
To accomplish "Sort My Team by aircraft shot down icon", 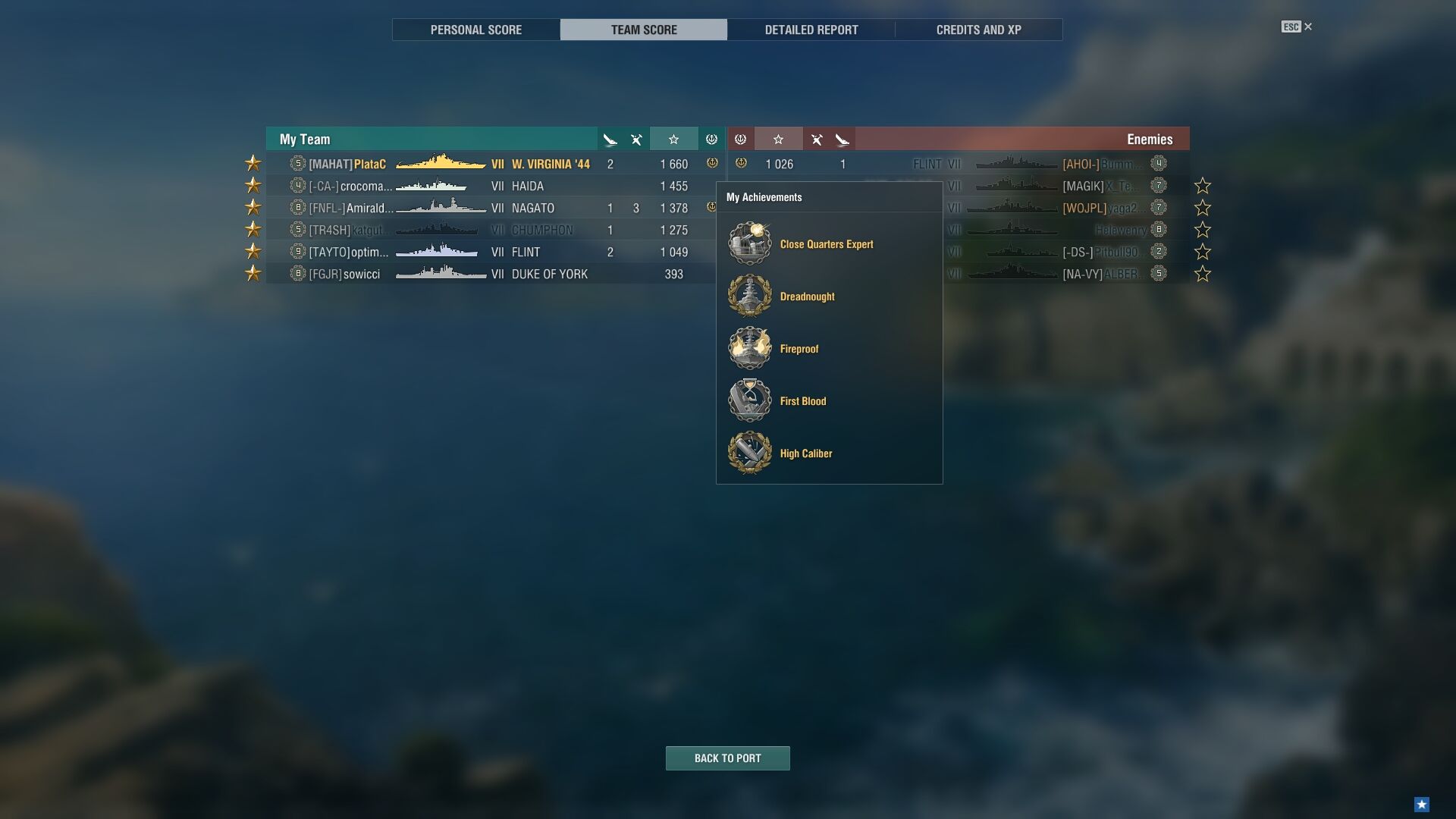I will click(x=636, y=140).
